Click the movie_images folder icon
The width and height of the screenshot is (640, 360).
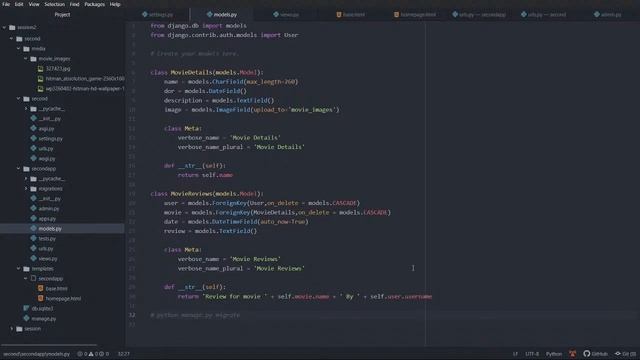click(x=33, y=59)
